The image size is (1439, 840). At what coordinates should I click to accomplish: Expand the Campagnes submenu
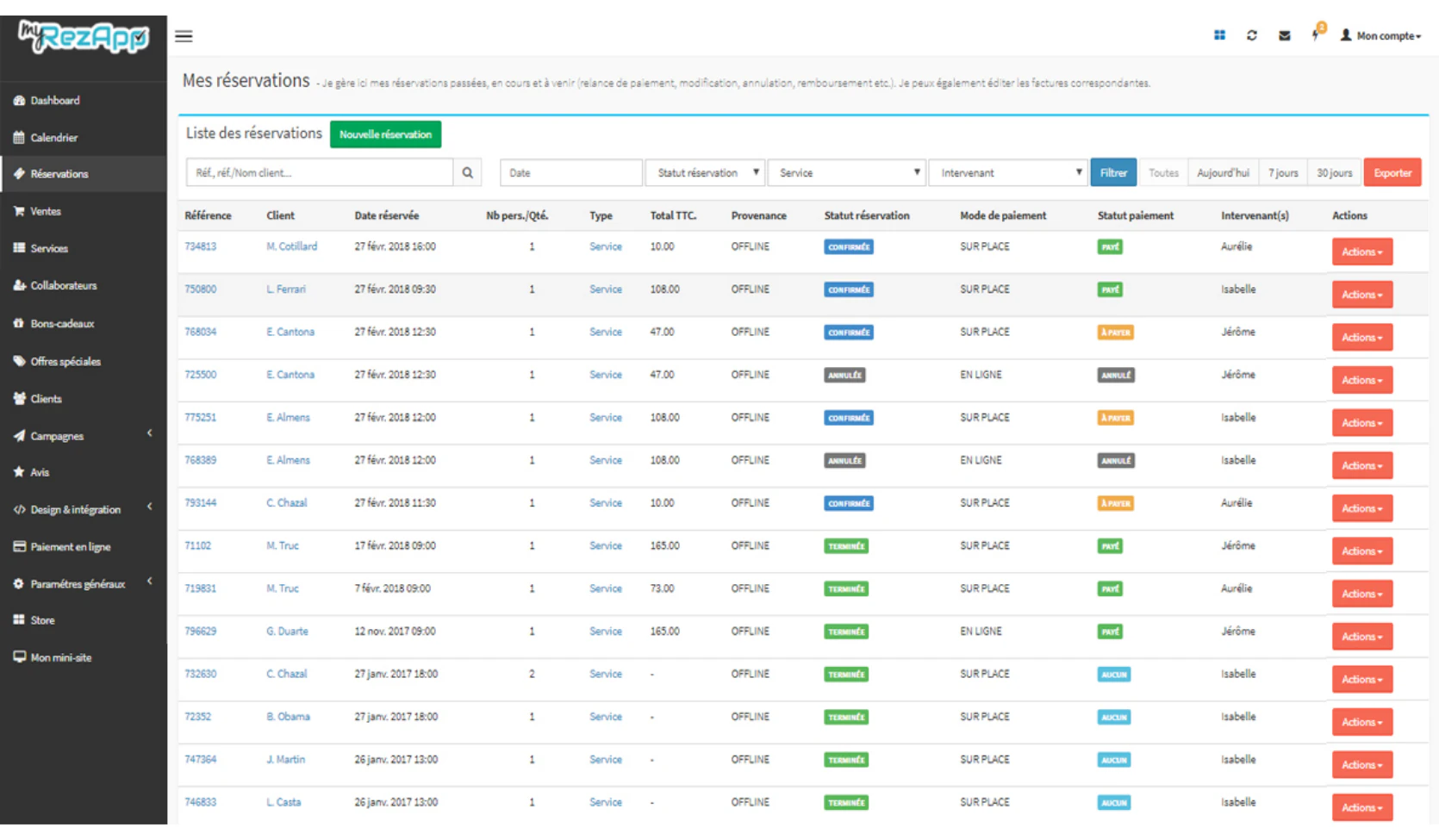coord(84,436)
